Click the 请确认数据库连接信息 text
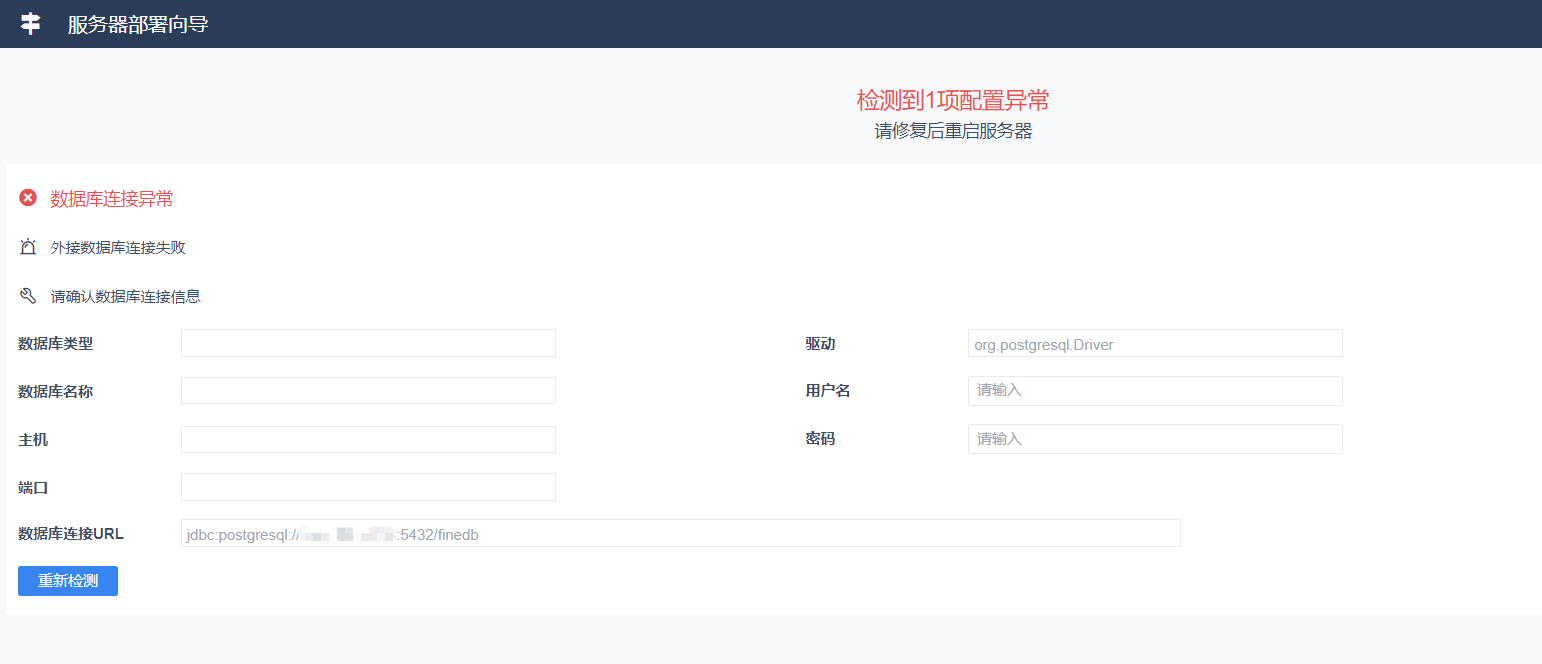Image resolution: width=1542 pixels, height=664 pixels. (x=126, y=297)
